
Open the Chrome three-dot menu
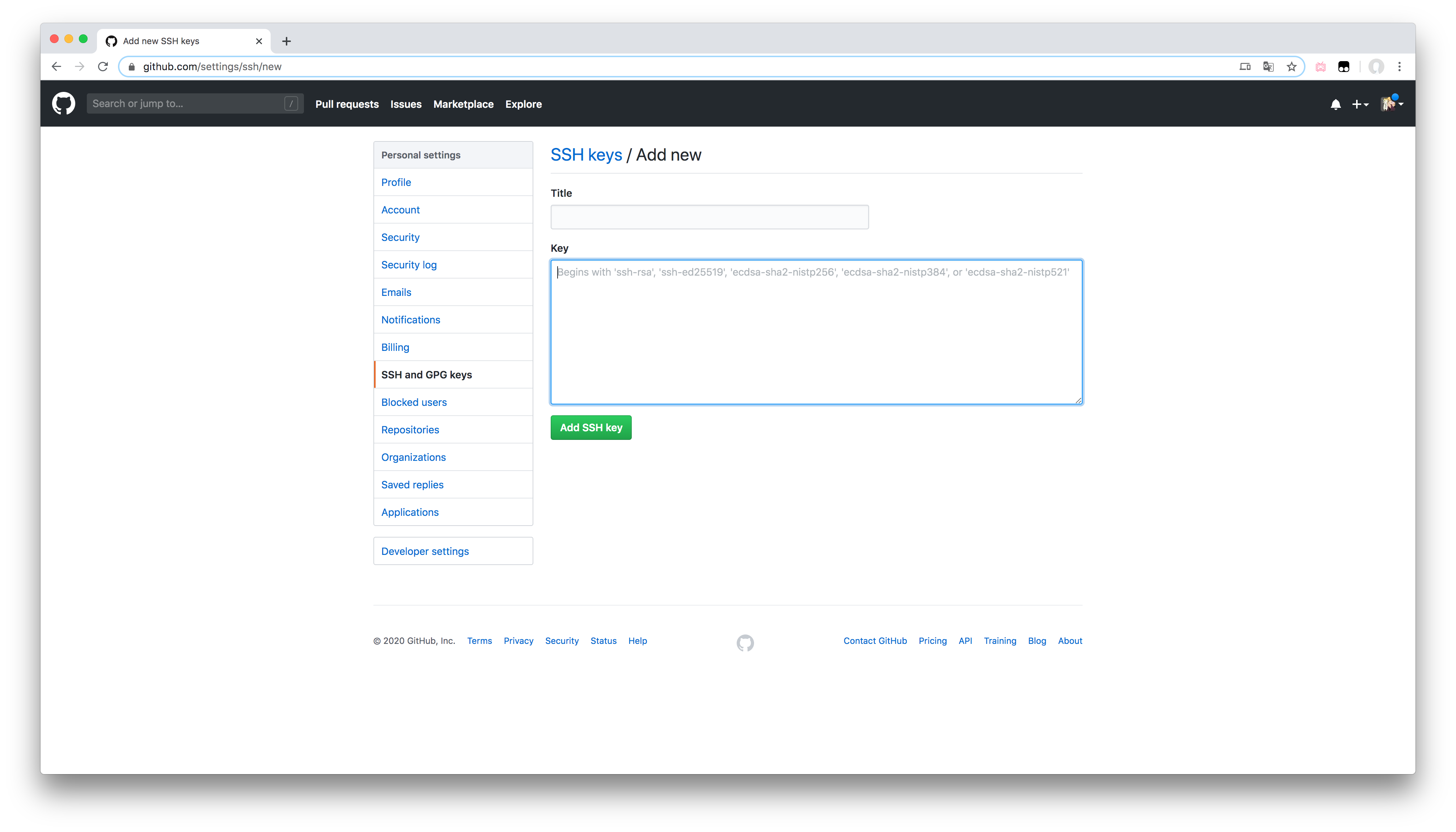1400,67
